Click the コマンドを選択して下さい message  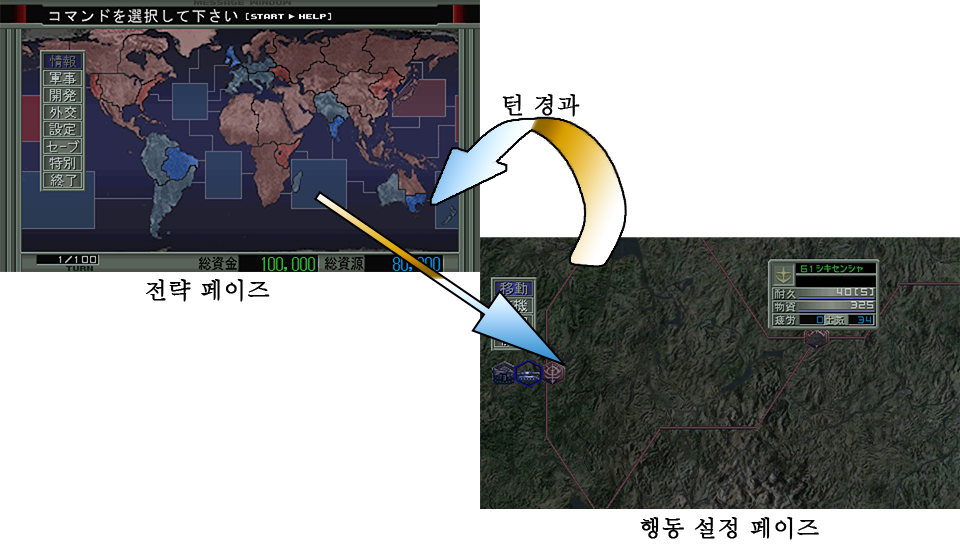(x=143, y=17)
